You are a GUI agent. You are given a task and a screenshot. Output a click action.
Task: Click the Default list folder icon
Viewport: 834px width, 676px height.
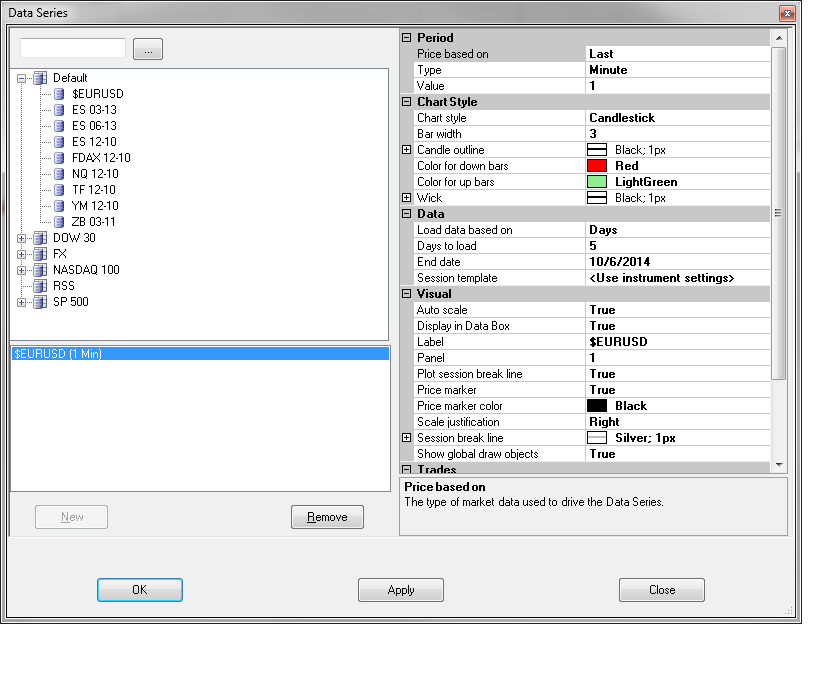[40, 78]
